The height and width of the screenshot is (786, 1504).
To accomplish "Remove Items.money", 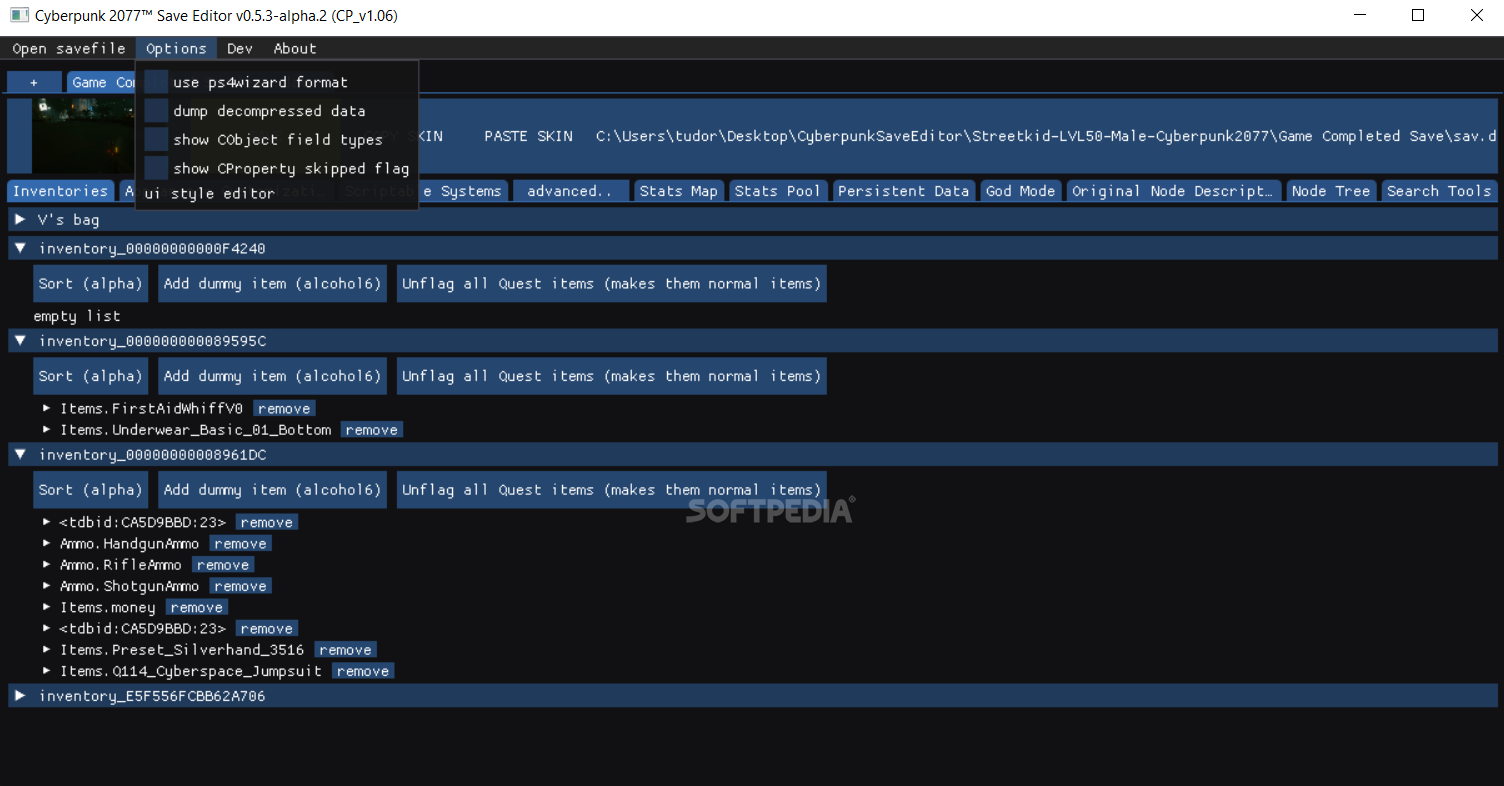I will click(x=197, y=607).
